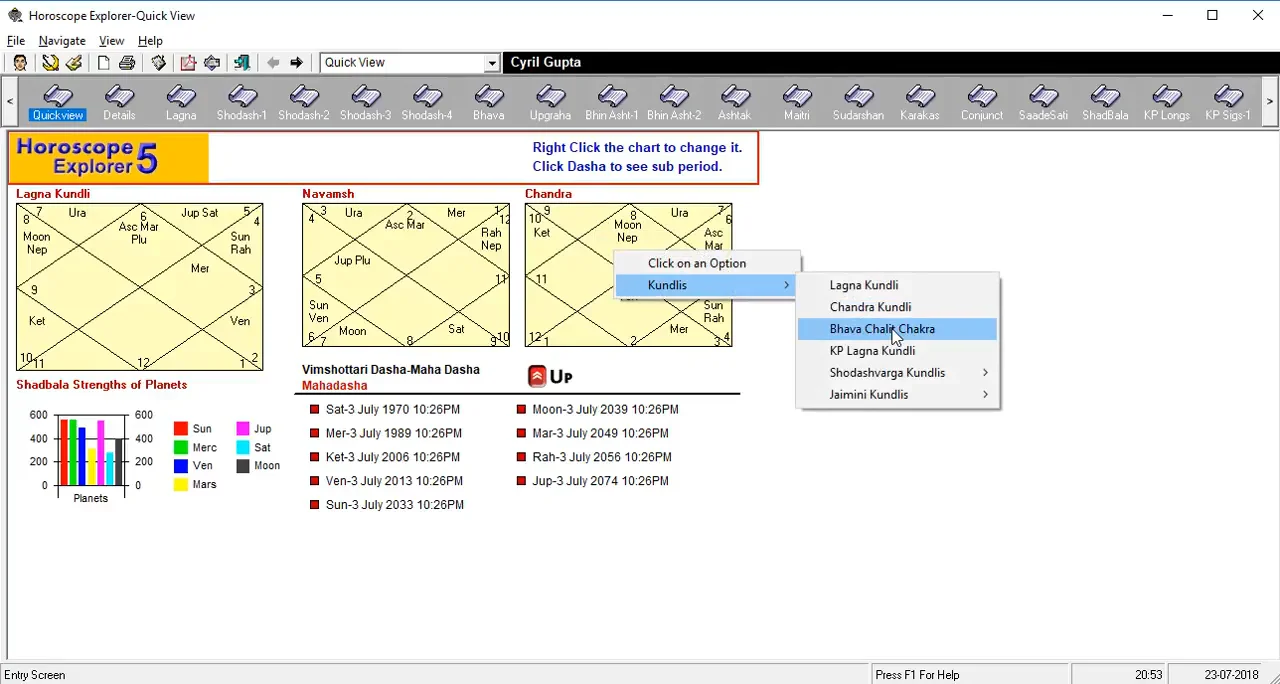
Task: Click the forward arrow navigation icon
Action: 296,63
